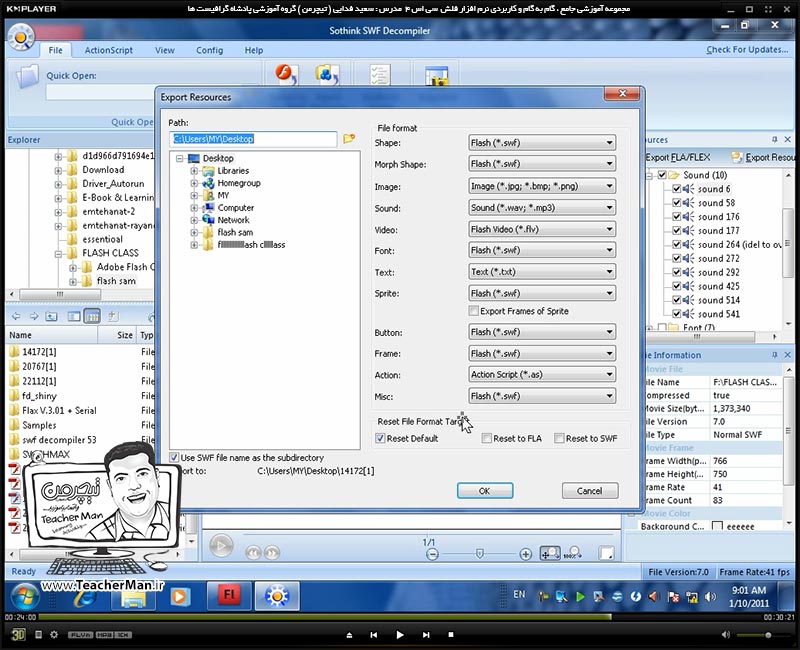Close the Export Resources dialog
This screenshot has width=800, height=650.
(622, 93)
